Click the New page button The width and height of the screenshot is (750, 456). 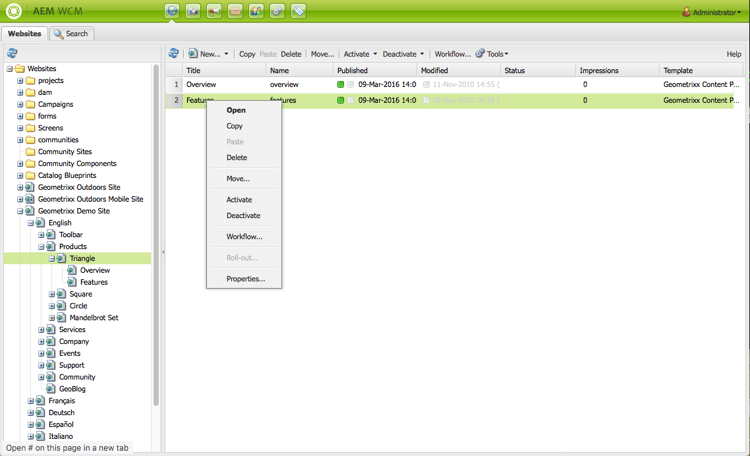205,54
